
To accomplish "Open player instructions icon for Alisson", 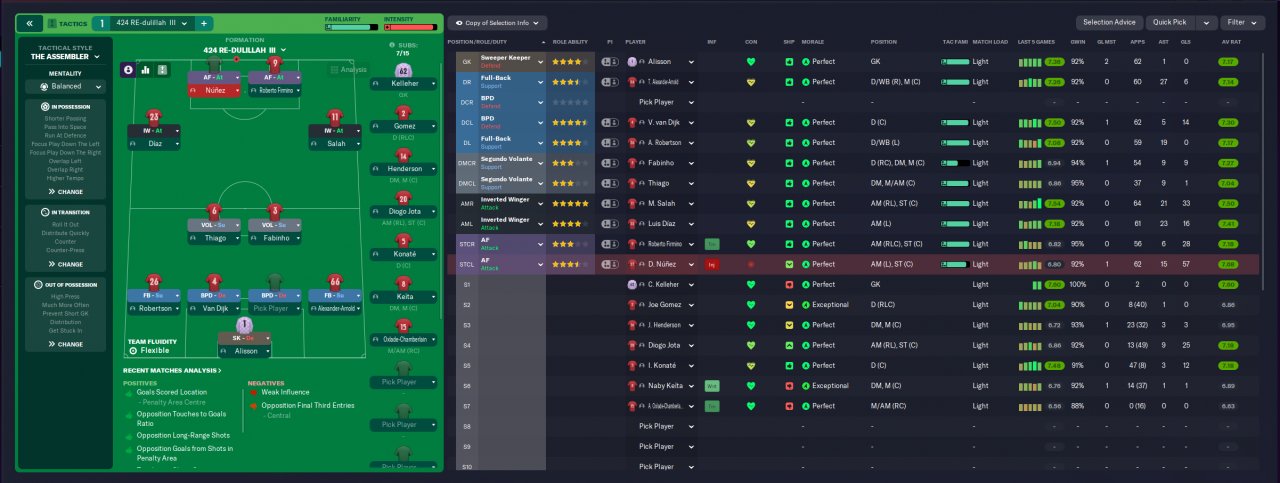I will (x=609, y=61).
